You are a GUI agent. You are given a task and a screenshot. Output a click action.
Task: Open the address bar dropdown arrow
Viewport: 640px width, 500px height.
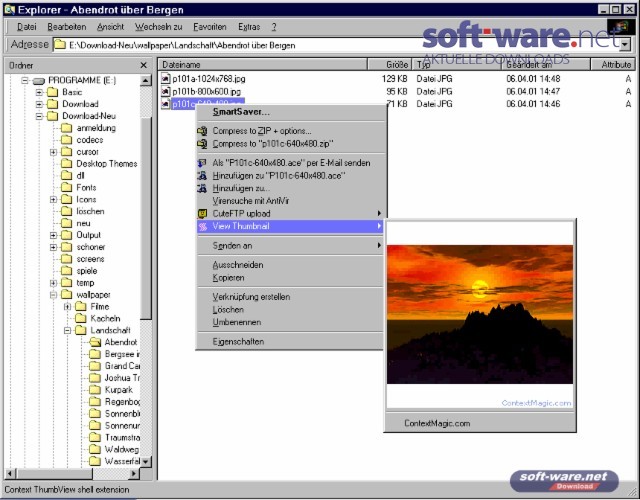pos(624,45)
